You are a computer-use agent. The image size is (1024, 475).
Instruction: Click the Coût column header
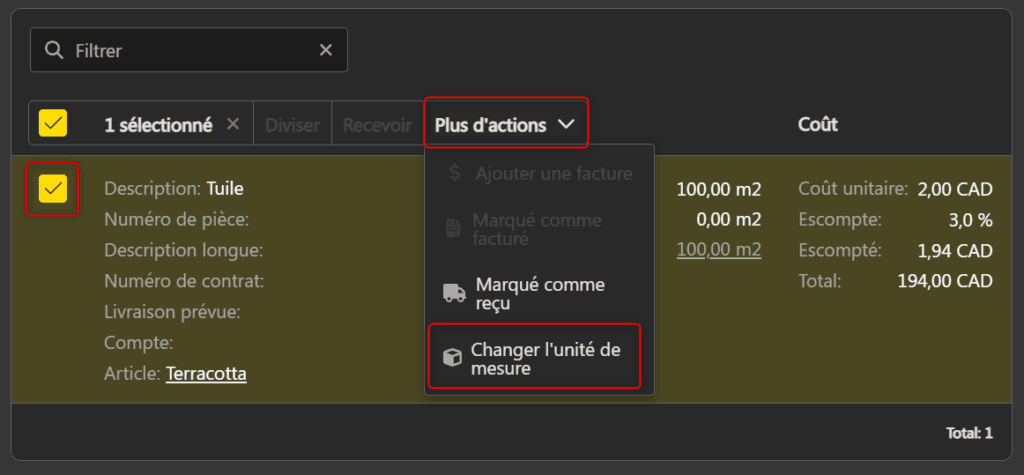817,125
